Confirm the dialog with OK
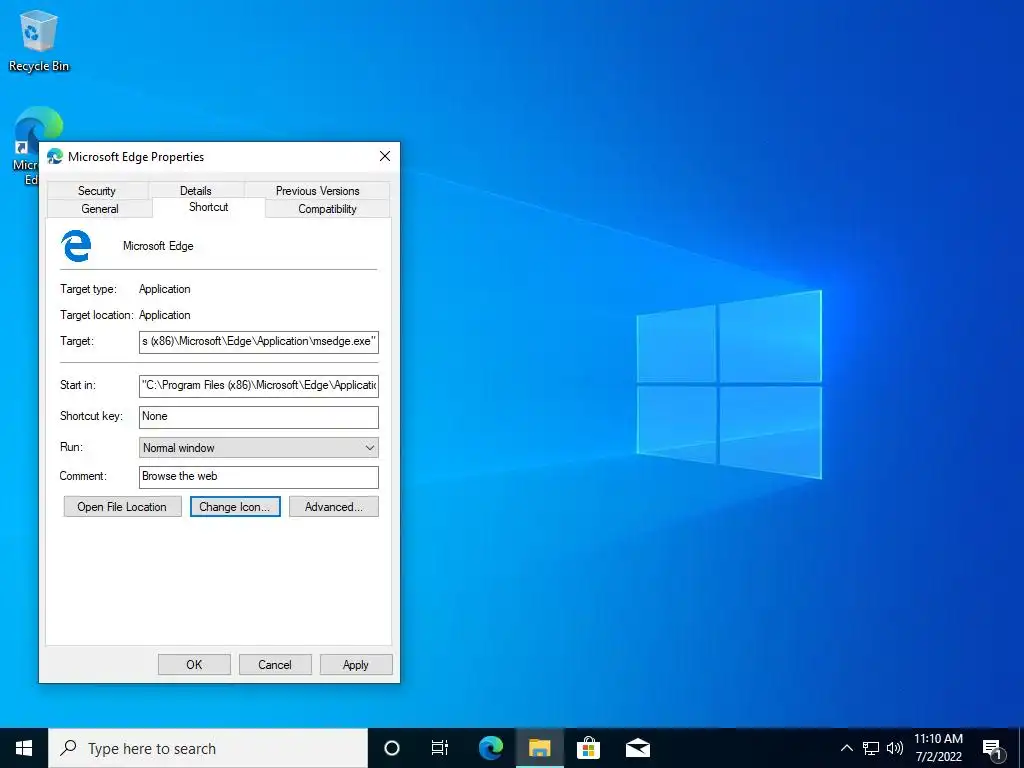1024x768 pixels. point(194,665)
